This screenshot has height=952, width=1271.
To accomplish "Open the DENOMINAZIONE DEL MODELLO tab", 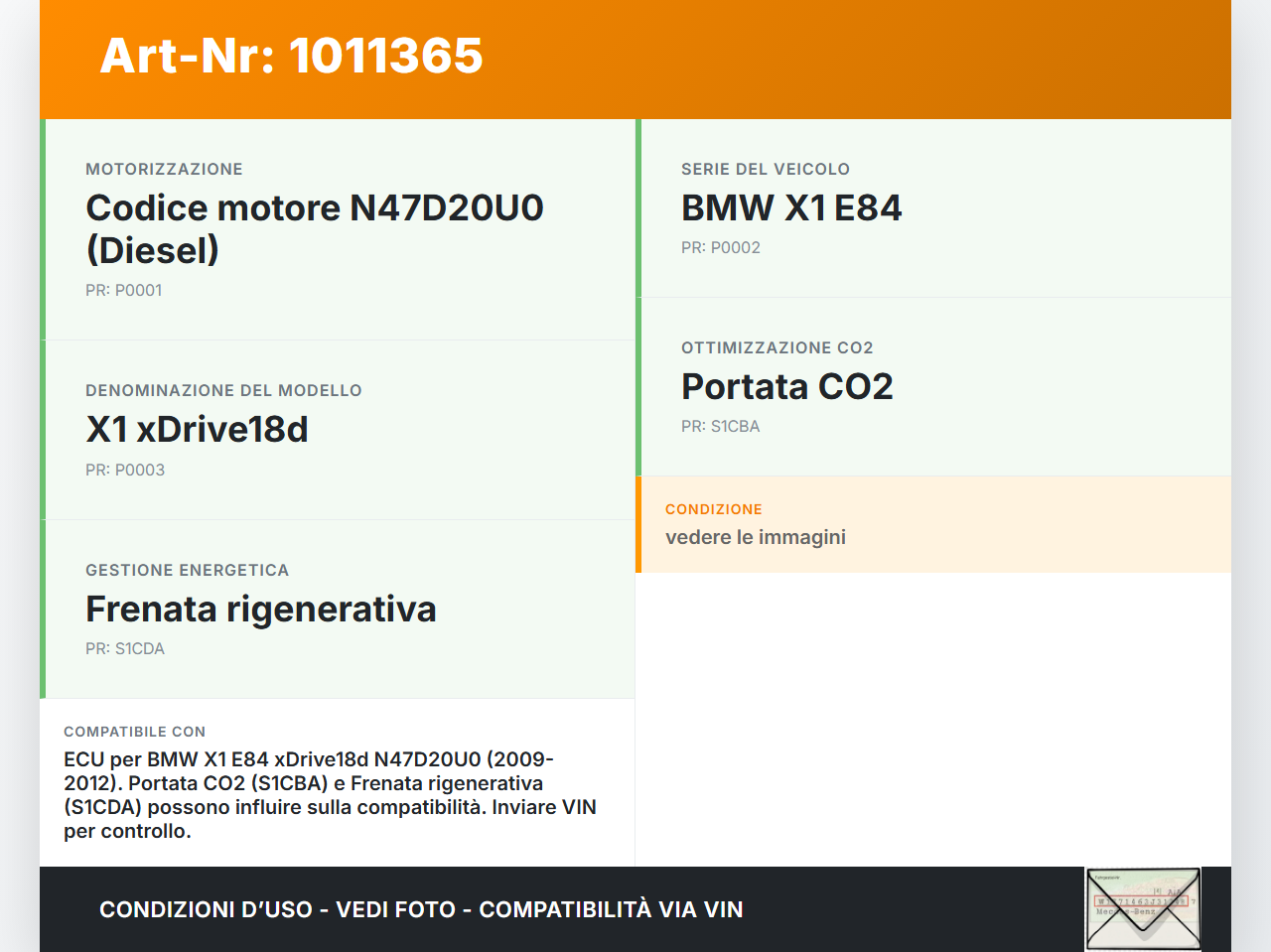I will pyautogui.click(x=338, y=430).
